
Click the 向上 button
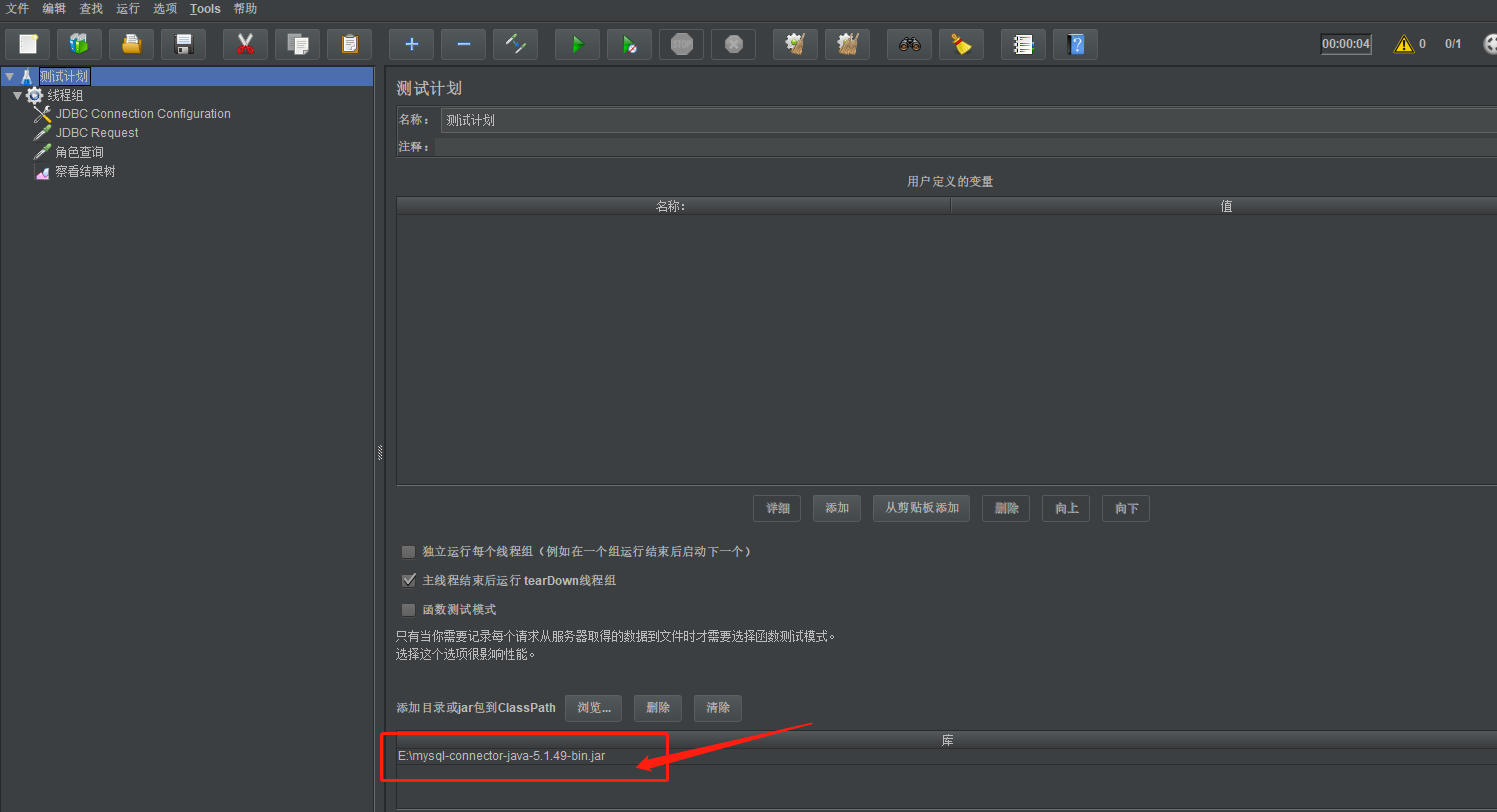pyautogui.click(x=1066, y=508)
